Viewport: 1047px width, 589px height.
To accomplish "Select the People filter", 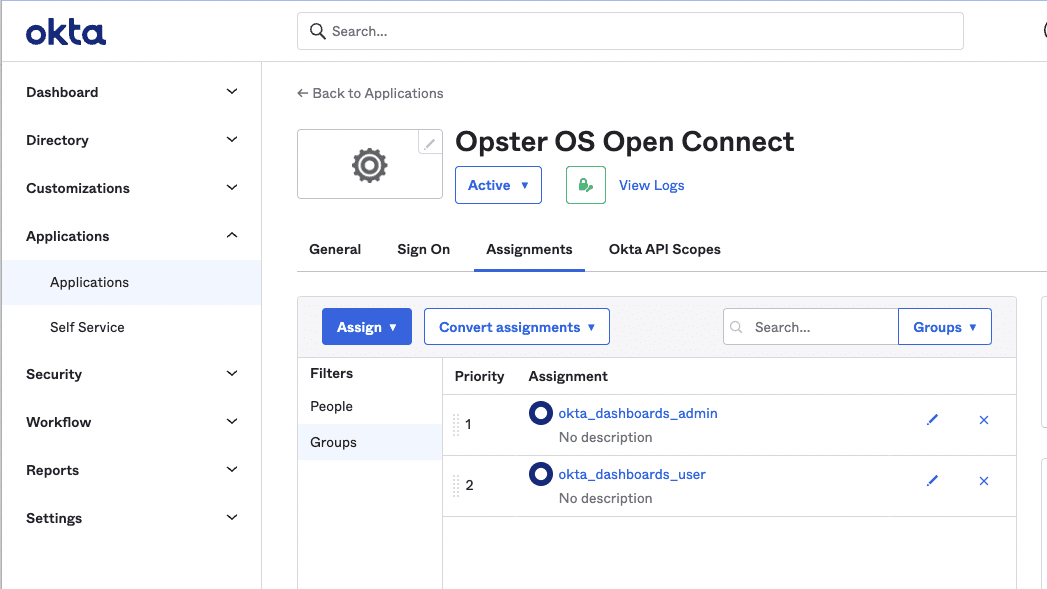I will click(x=331, y=406).
